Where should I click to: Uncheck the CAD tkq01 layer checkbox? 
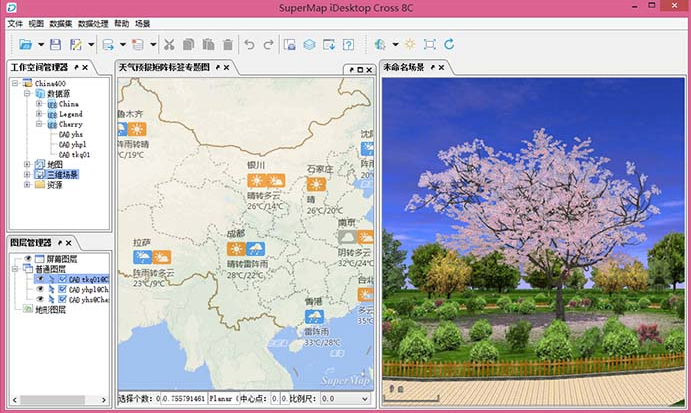click(x=63, y=279)
